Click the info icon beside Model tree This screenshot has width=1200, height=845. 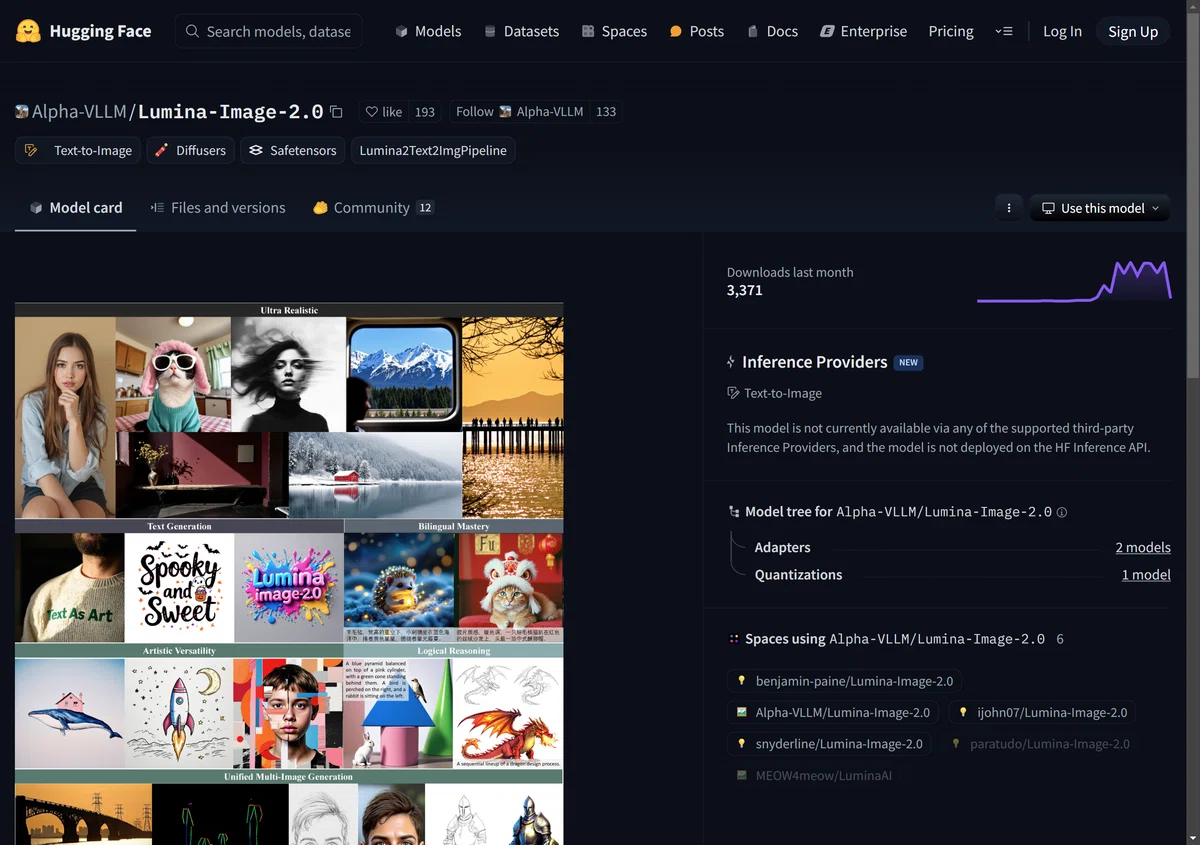[1062, 512]
